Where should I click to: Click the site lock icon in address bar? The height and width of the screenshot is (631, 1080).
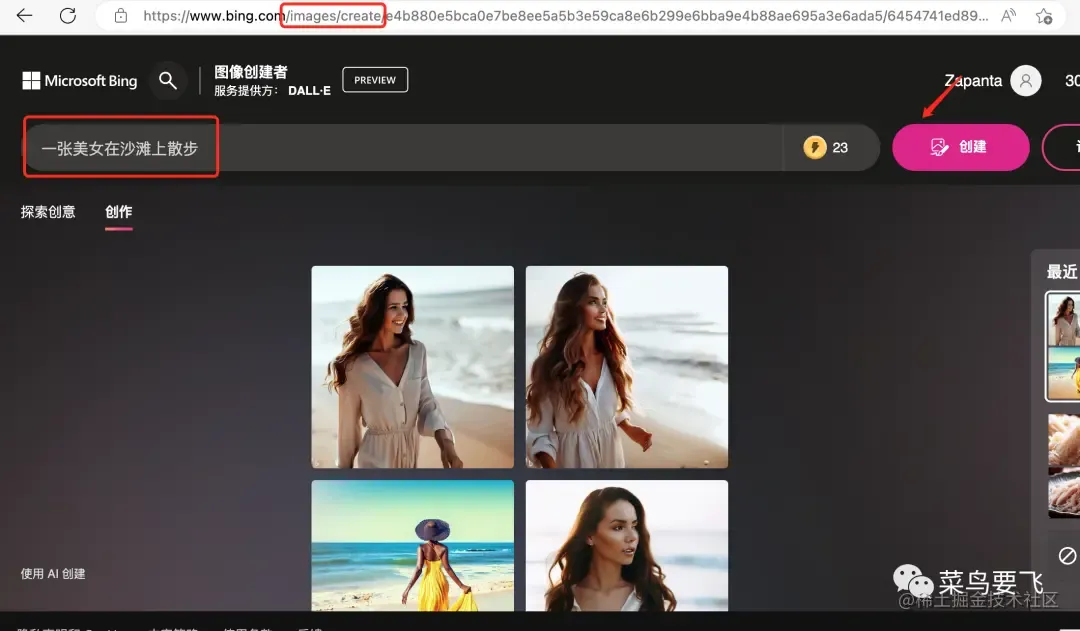121,15
